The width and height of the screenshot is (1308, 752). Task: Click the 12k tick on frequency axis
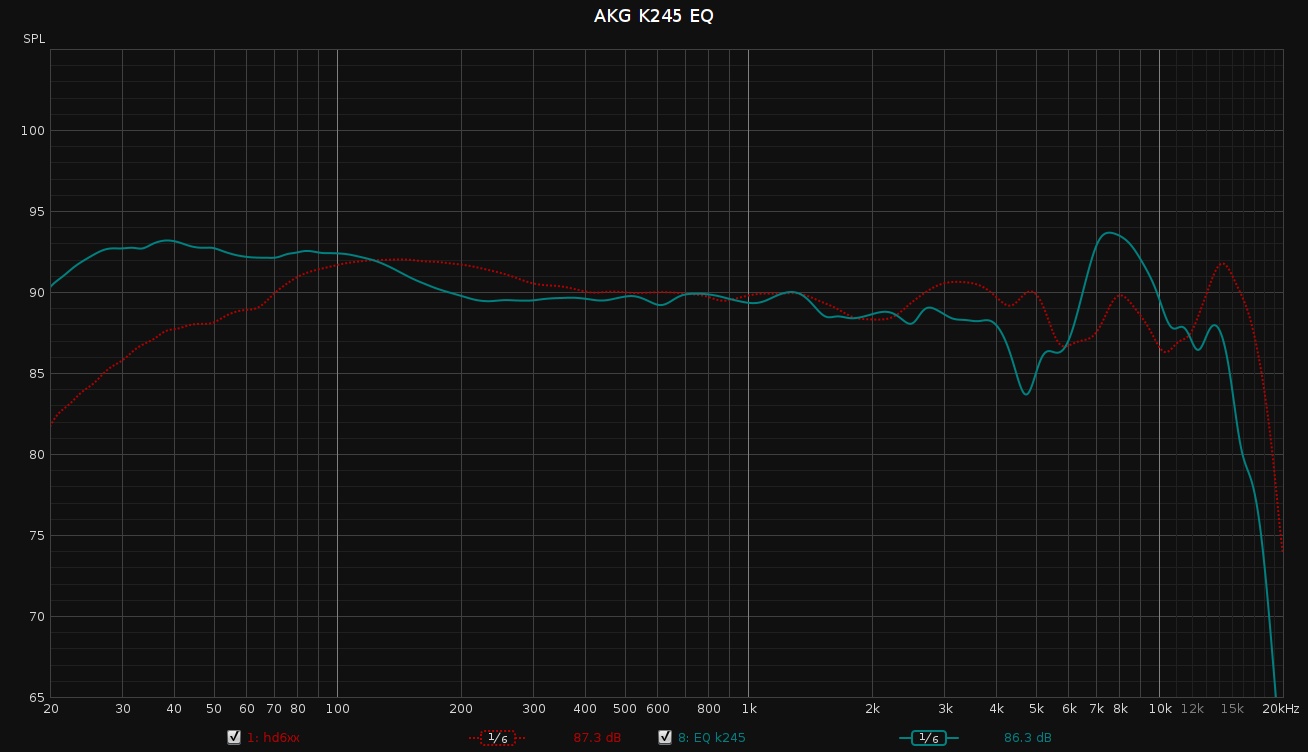pyautogui.click(x=1192, y=709)
